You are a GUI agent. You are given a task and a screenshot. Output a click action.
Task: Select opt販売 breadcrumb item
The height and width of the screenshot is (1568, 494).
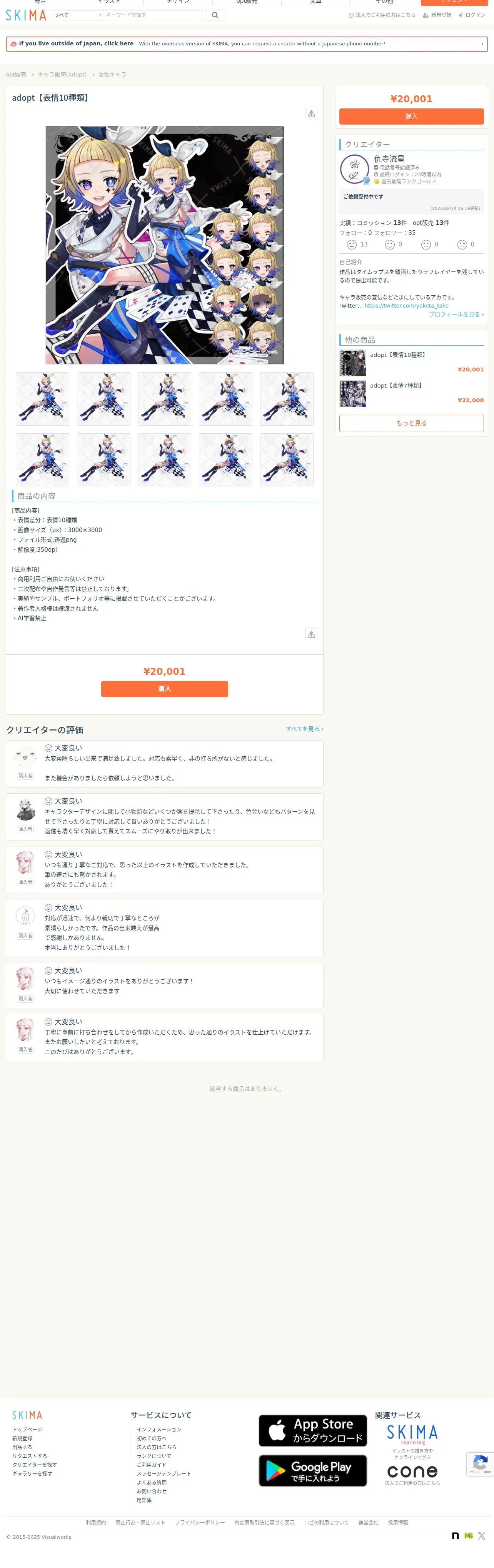click(16, 75)
